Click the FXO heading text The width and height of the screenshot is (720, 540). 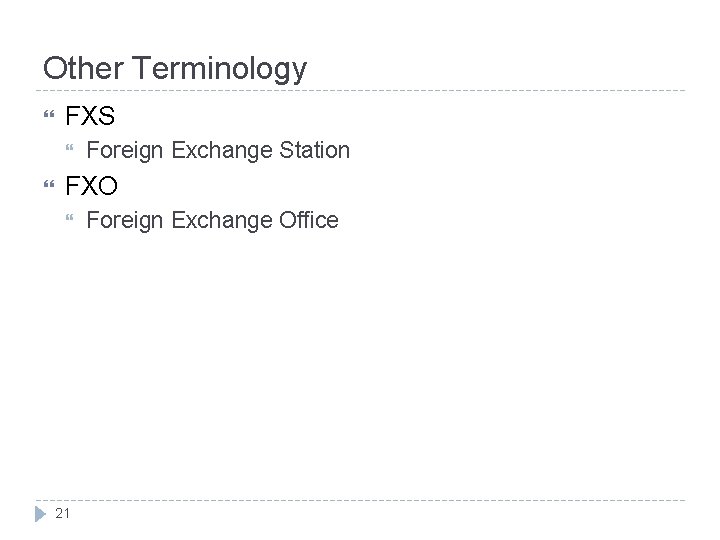(x=91, y=186)
